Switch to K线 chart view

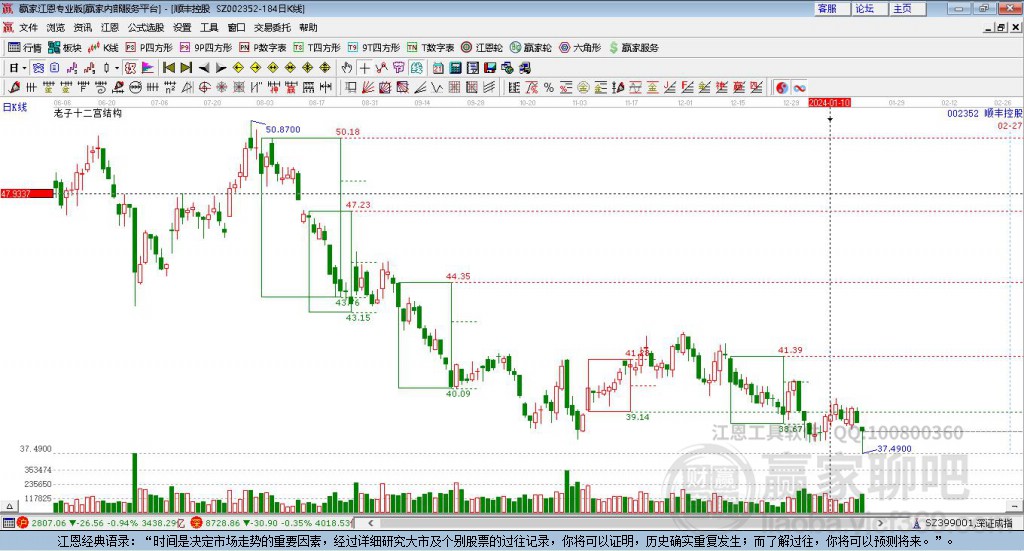pyautogui.click(x=103, y=48)
